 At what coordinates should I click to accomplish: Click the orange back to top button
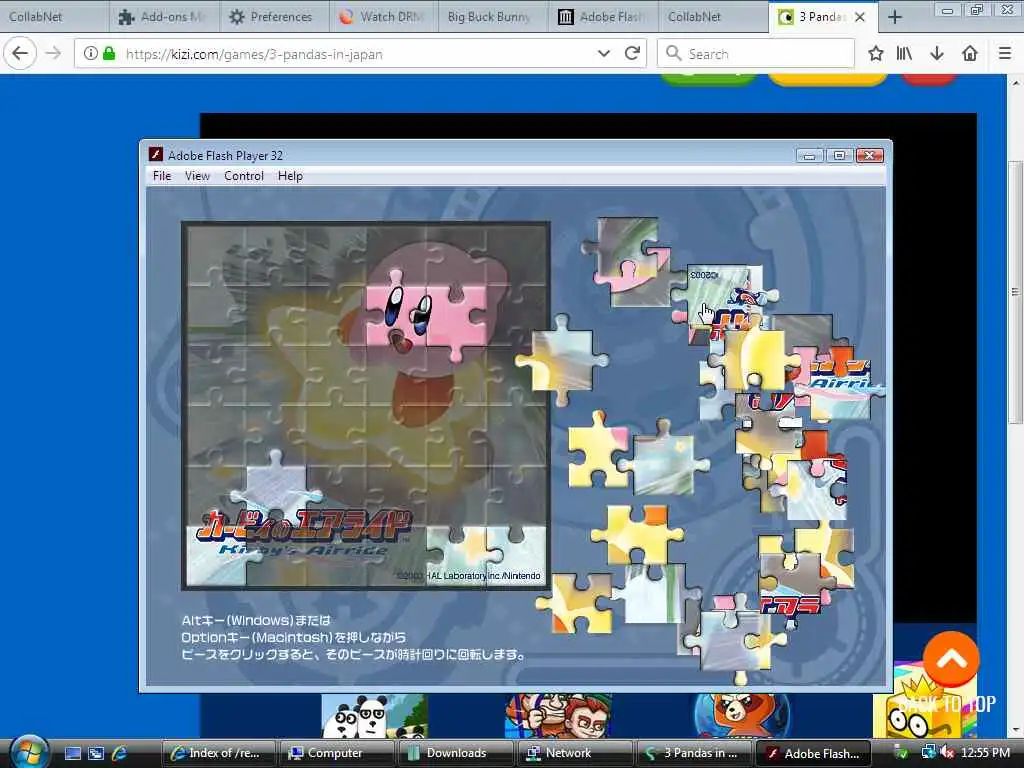pyautogui.click(x=951, y=659)
